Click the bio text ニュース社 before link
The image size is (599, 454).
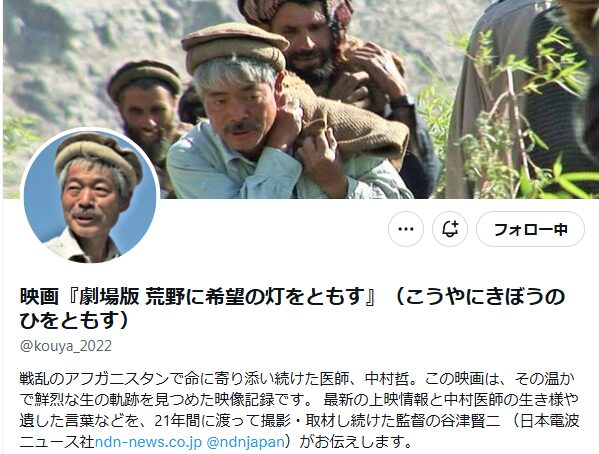[x=57, y=442]
